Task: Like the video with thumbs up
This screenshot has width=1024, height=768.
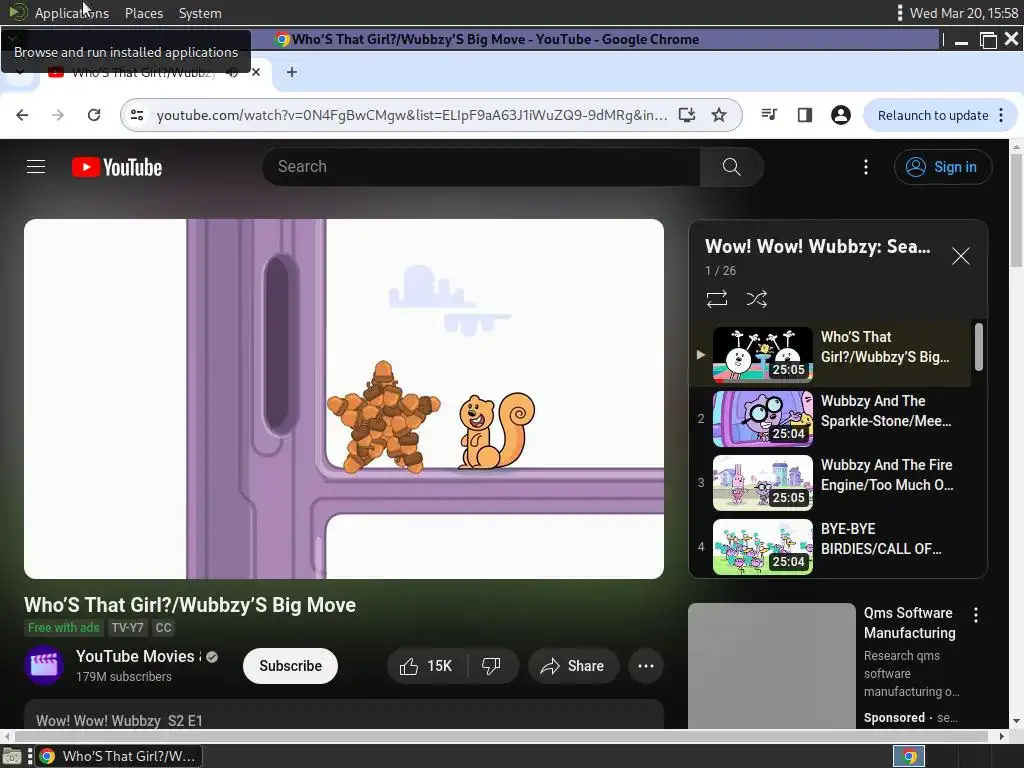Action: point(426,665)
